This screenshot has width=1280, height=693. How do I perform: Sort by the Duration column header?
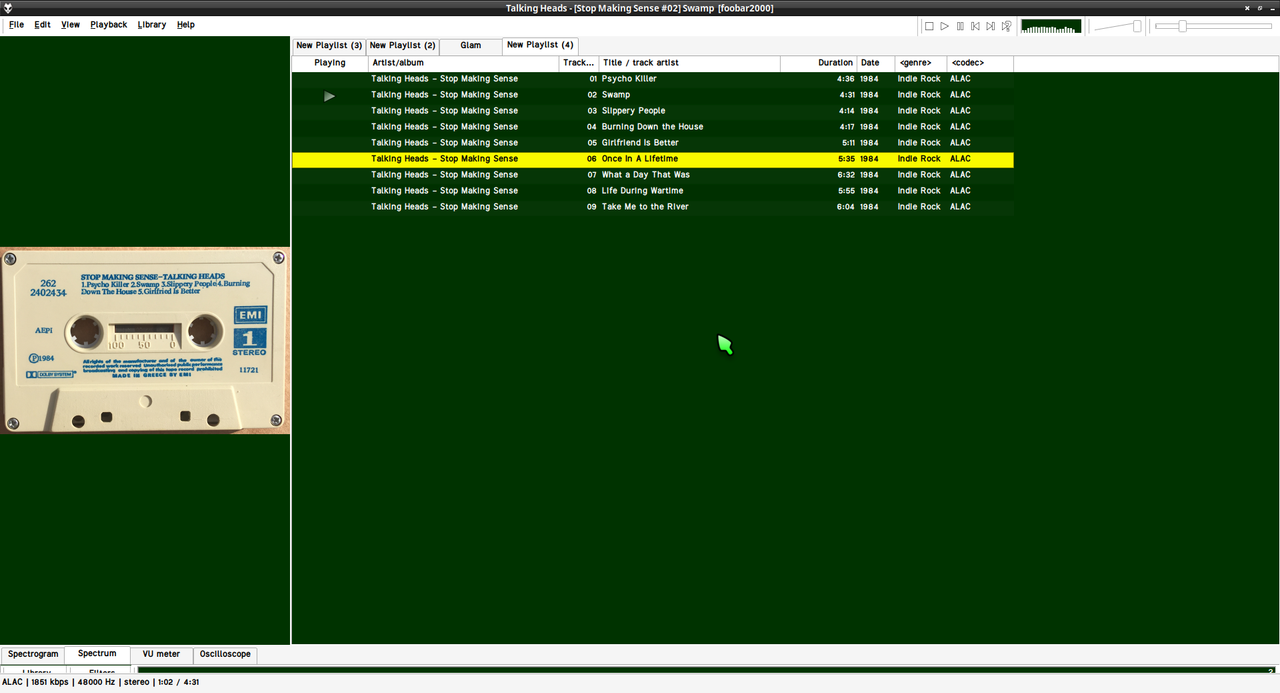[x=819, y=63]
